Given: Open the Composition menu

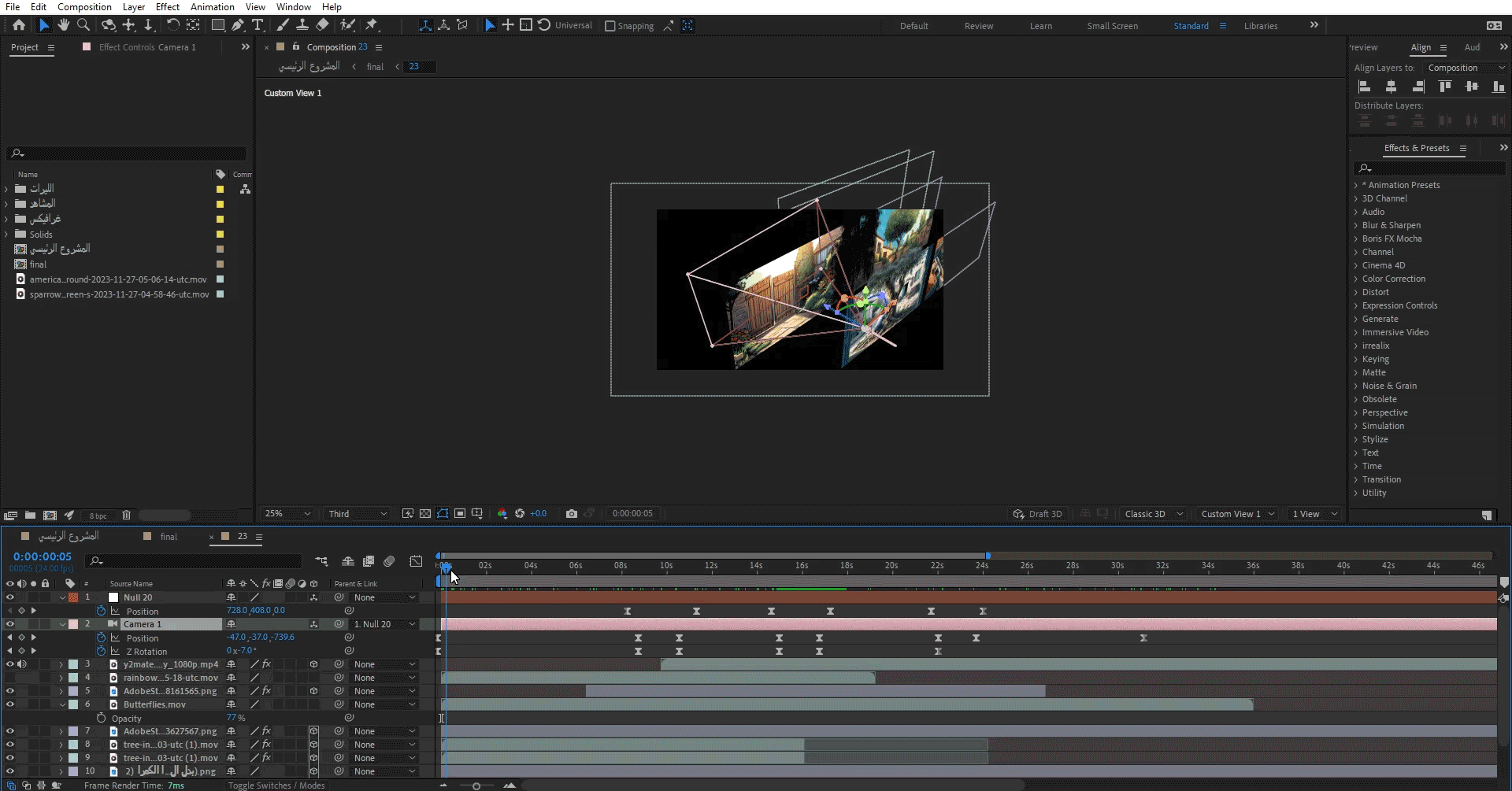Looking at the screenshot, I should coord(84,7).
